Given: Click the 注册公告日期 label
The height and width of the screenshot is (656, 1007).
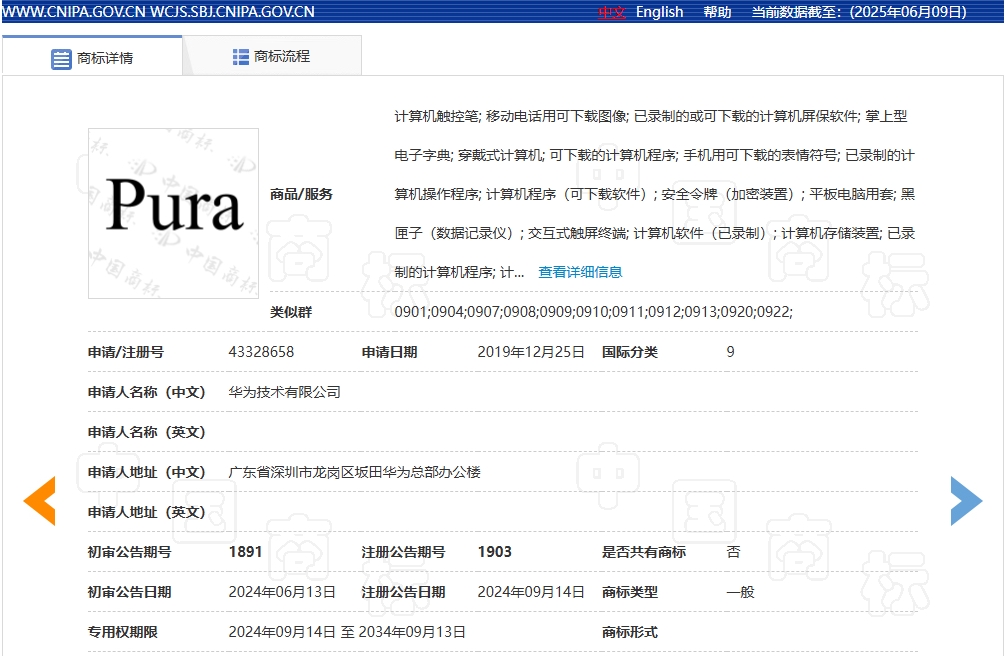Looking at the screenshot, I should 403,592.
